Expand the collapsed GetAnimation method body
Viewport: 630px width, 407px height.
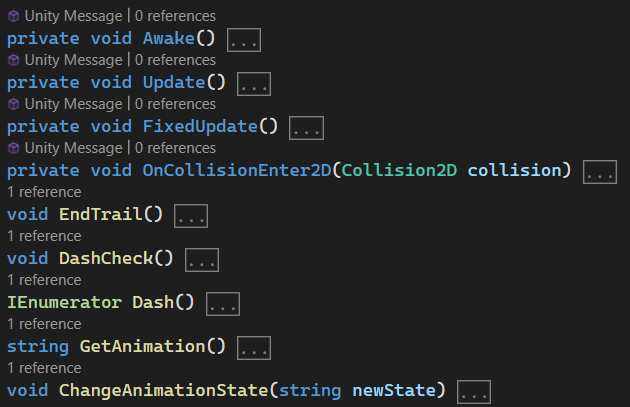pyautogui.click(x=254, y=348)
